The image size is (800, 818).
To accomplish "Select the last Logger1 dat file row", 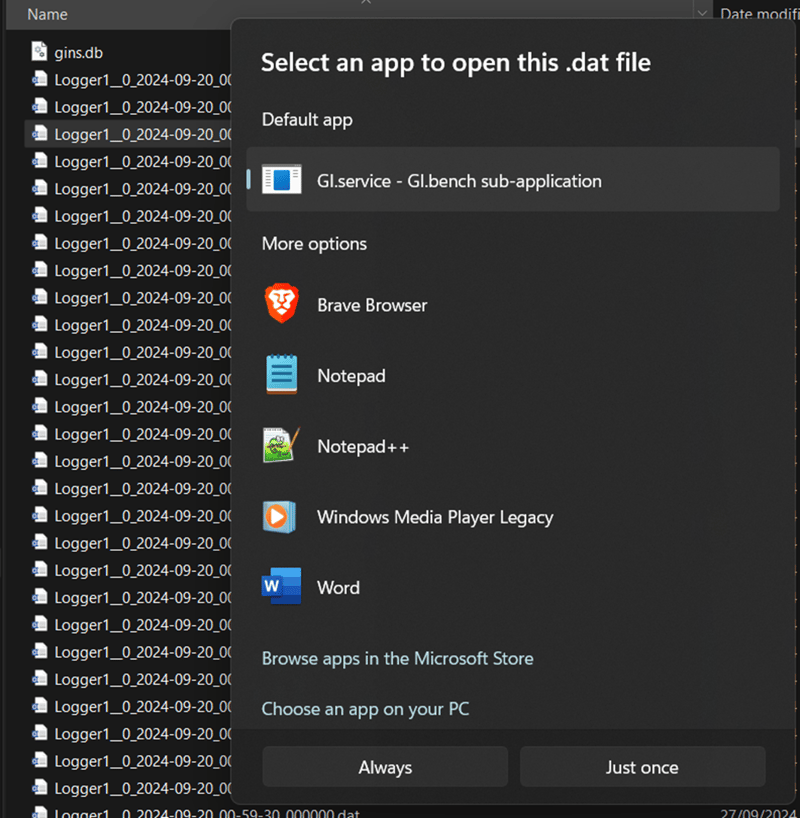I will point(130,811).
